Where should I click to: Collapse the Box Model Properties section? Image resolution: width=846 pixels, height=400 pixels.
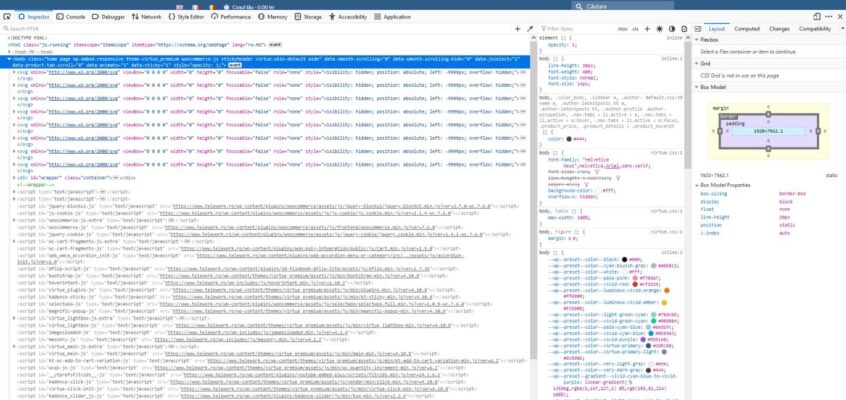pos(696,185)
